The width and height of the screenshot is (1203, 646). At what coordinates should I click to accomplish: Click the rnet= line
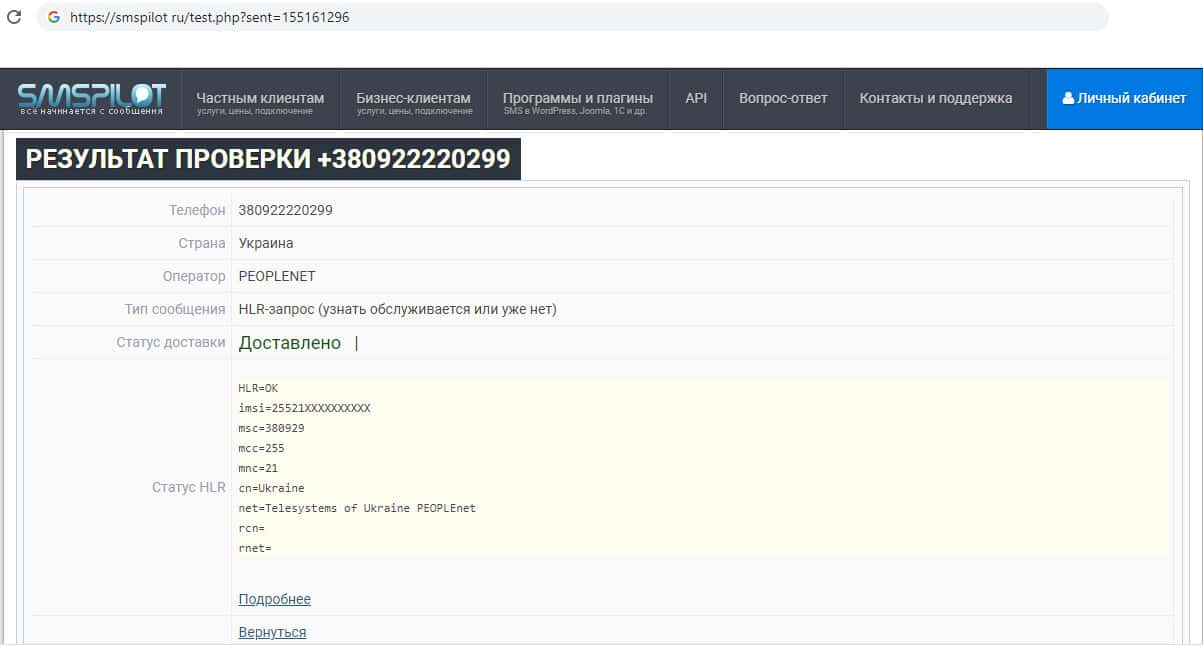pyautogui.click(x=254, y=548)
